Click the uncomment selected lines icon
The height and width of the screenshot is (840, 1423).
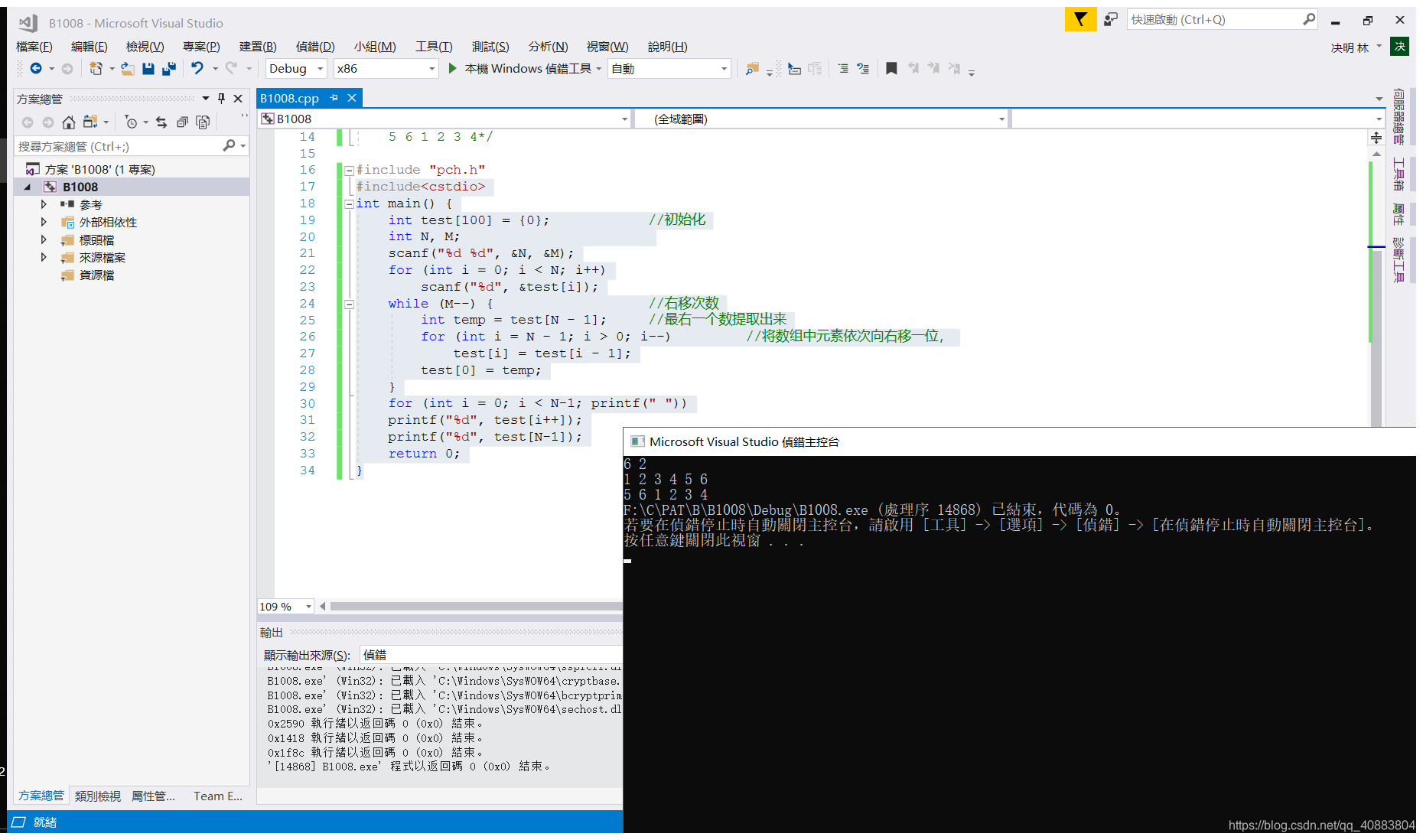click(x=863, y=69)
